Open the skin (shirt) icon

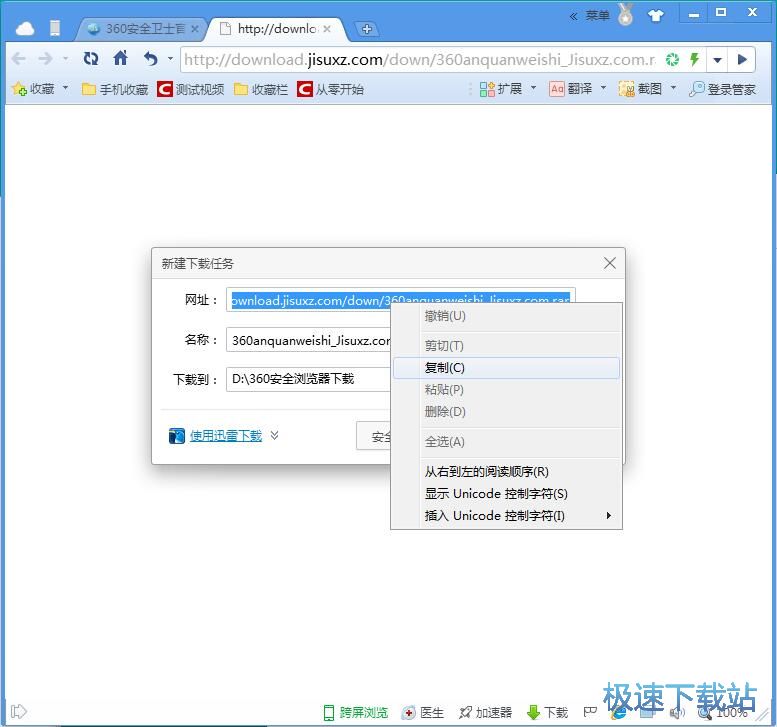click(x=656, y=16)
